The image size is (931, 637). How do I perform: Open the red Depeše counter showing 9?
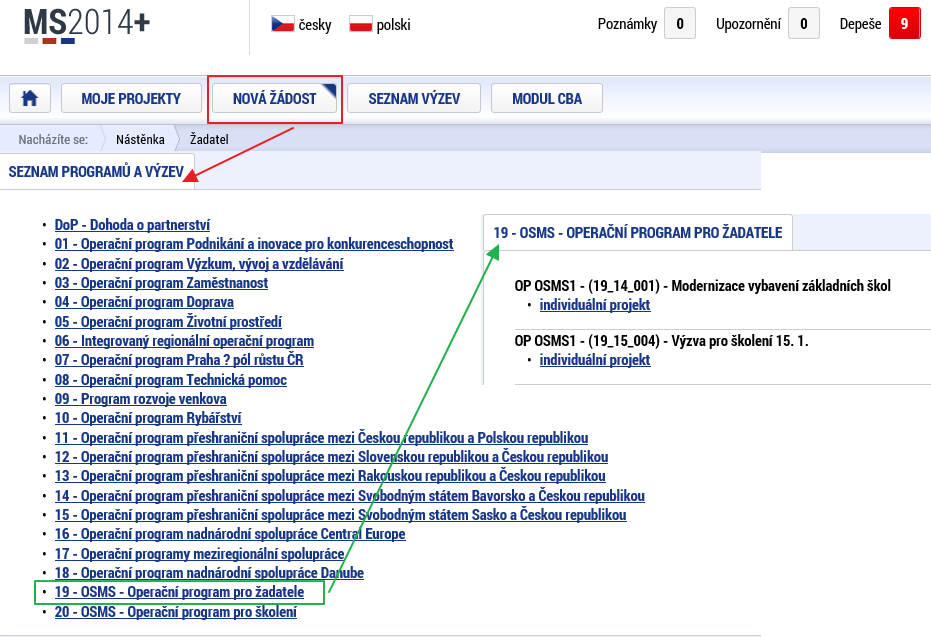pos(904,24)
